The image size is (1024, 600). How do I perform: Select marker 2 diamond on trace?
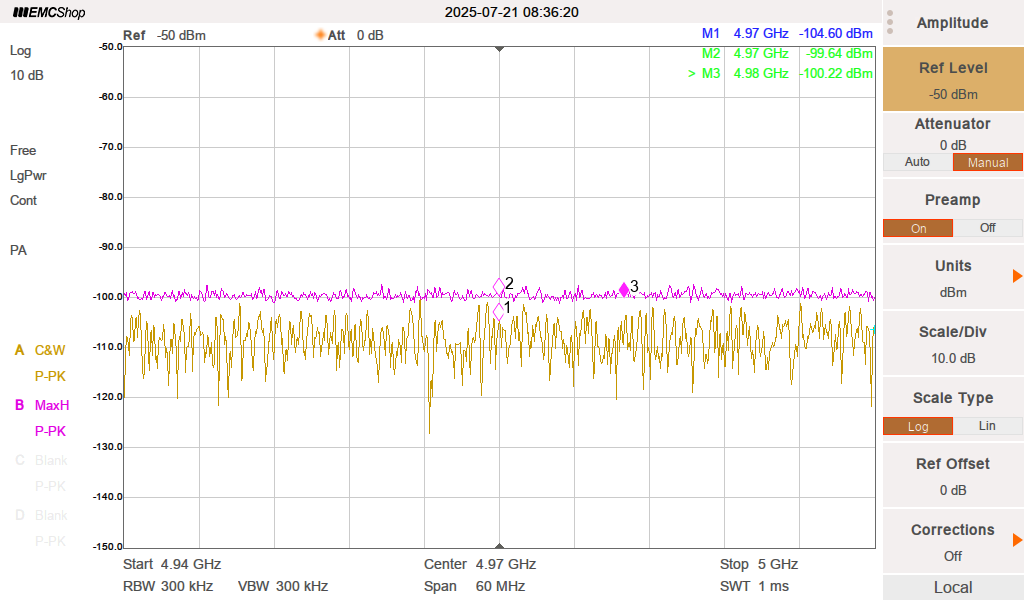coord(499,287)
